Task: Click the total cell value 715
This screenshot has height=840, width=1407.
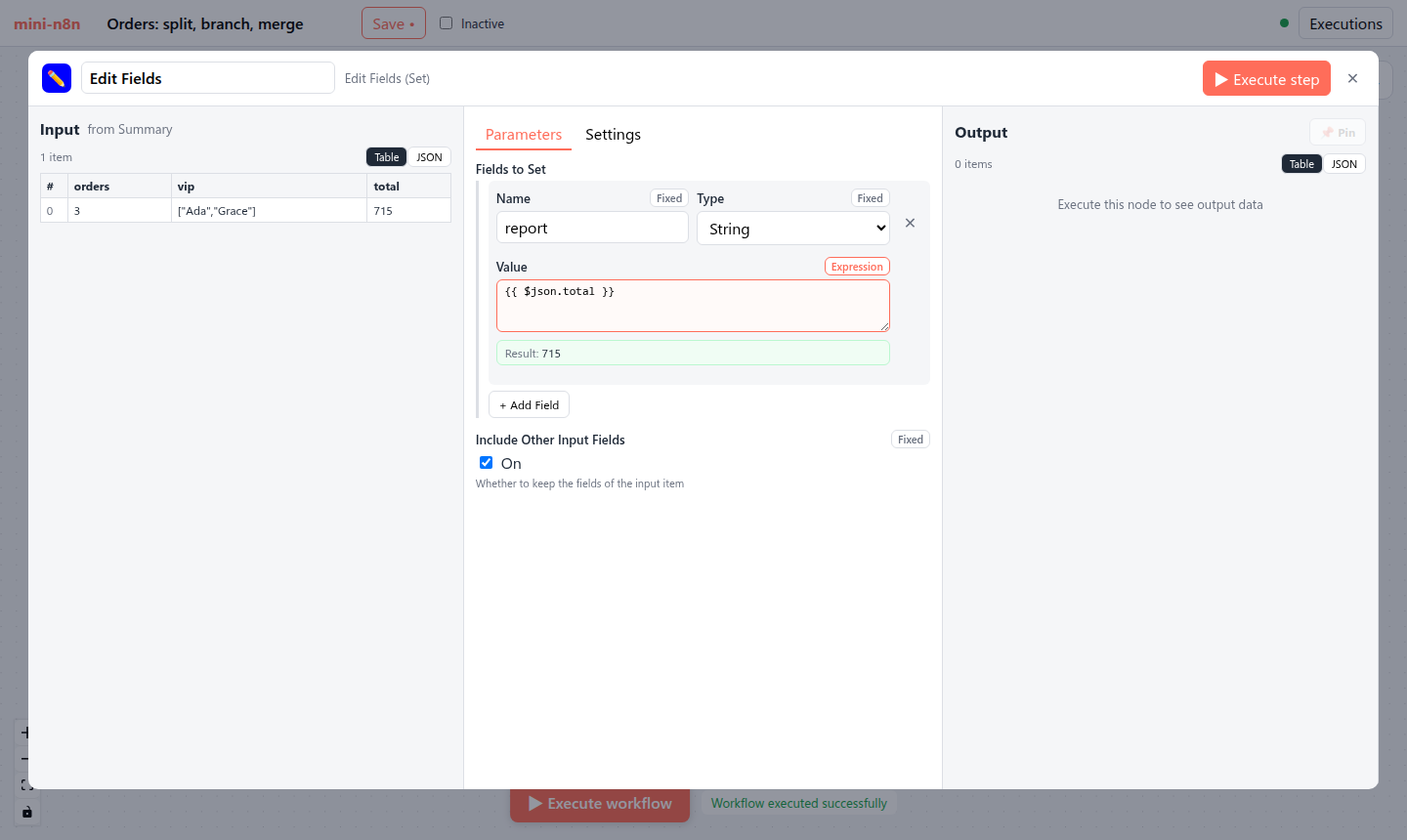Action: 408,211
